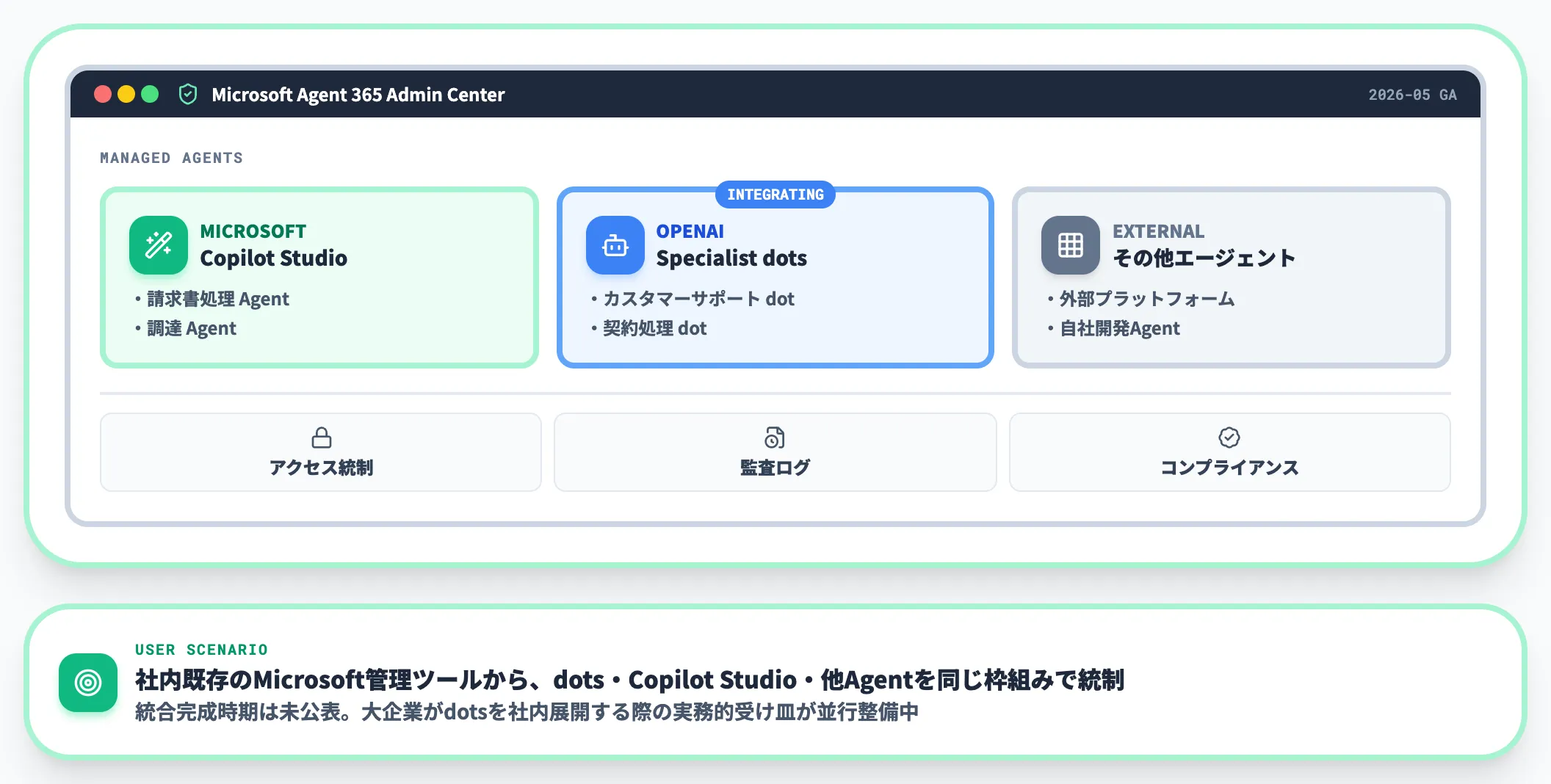
Task: Open the コンプライアンス card
Action: pyautogui.click(x=1230, y=452)
